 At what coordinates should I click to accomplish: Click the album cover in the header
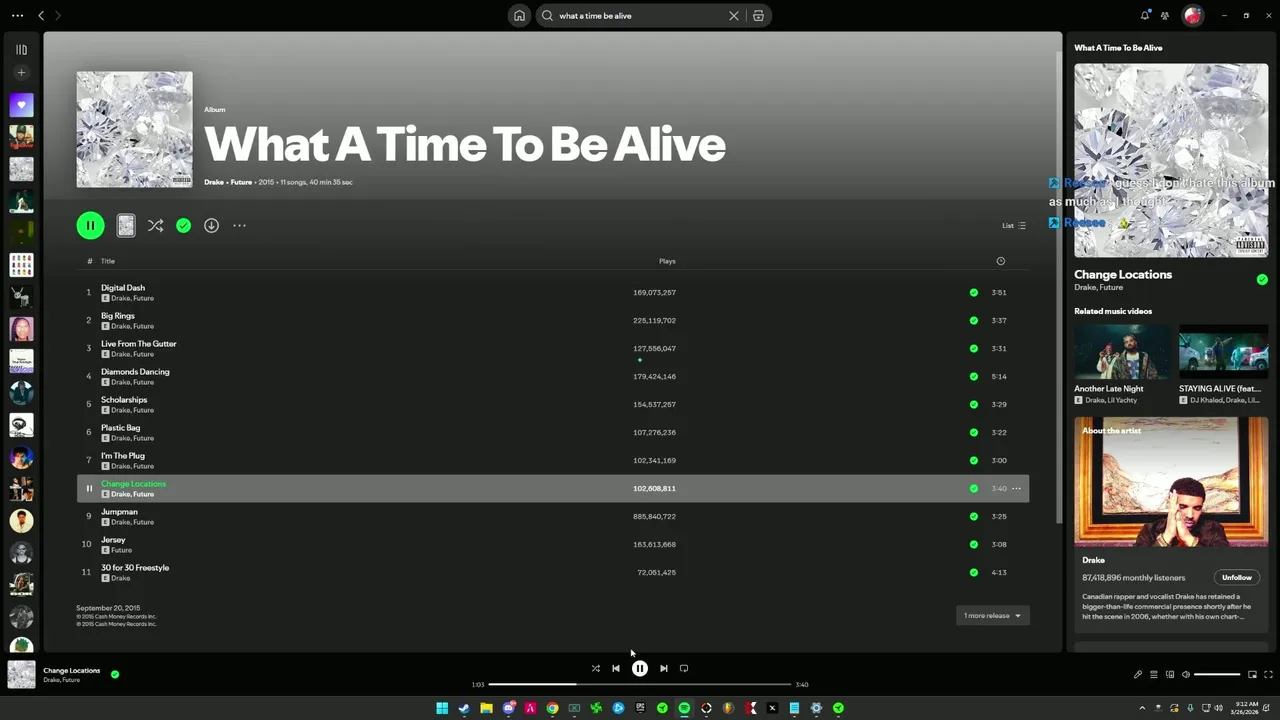(134, 129)
